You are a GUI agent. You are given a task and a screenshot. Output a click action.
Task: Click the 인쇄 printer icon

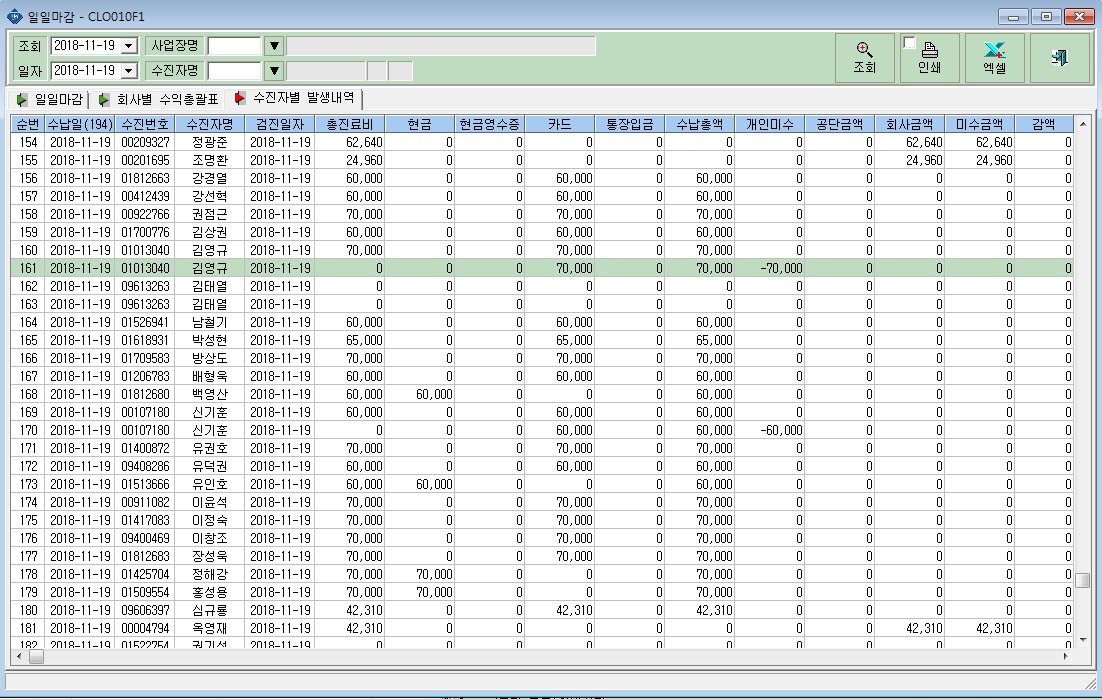(x=929, y=50)
